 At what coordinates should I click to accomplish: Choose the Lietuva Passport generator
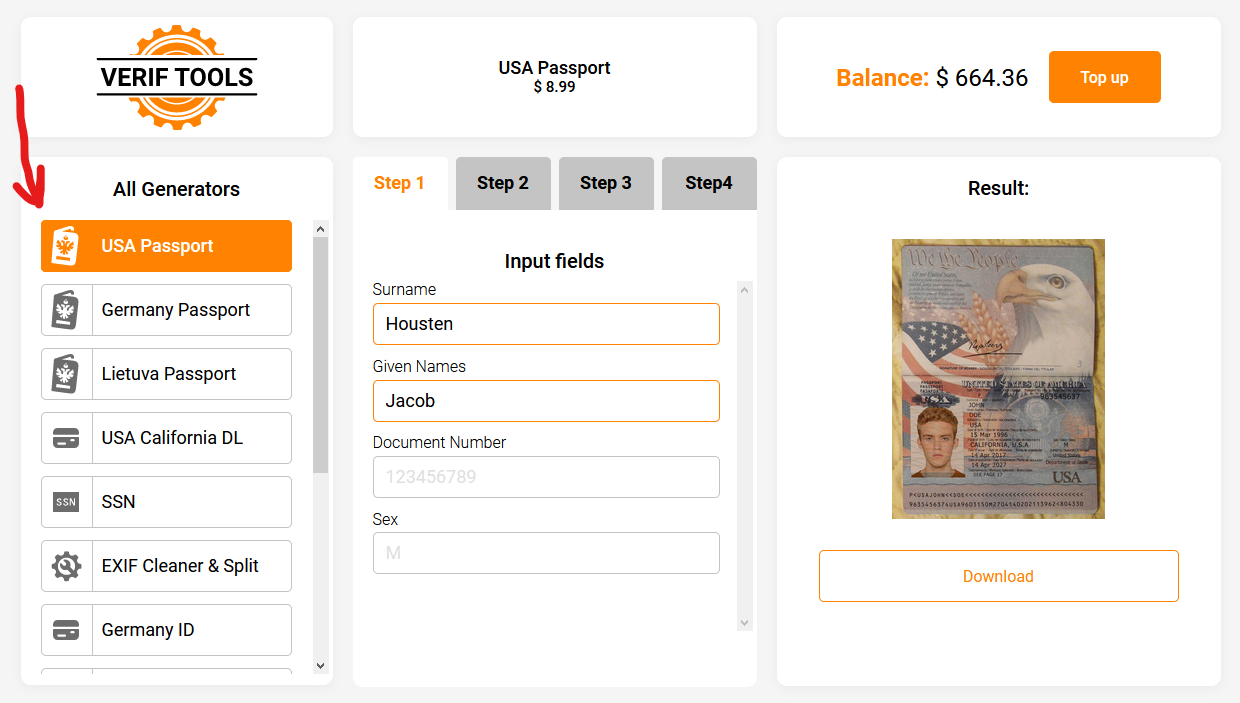(166, 374)
